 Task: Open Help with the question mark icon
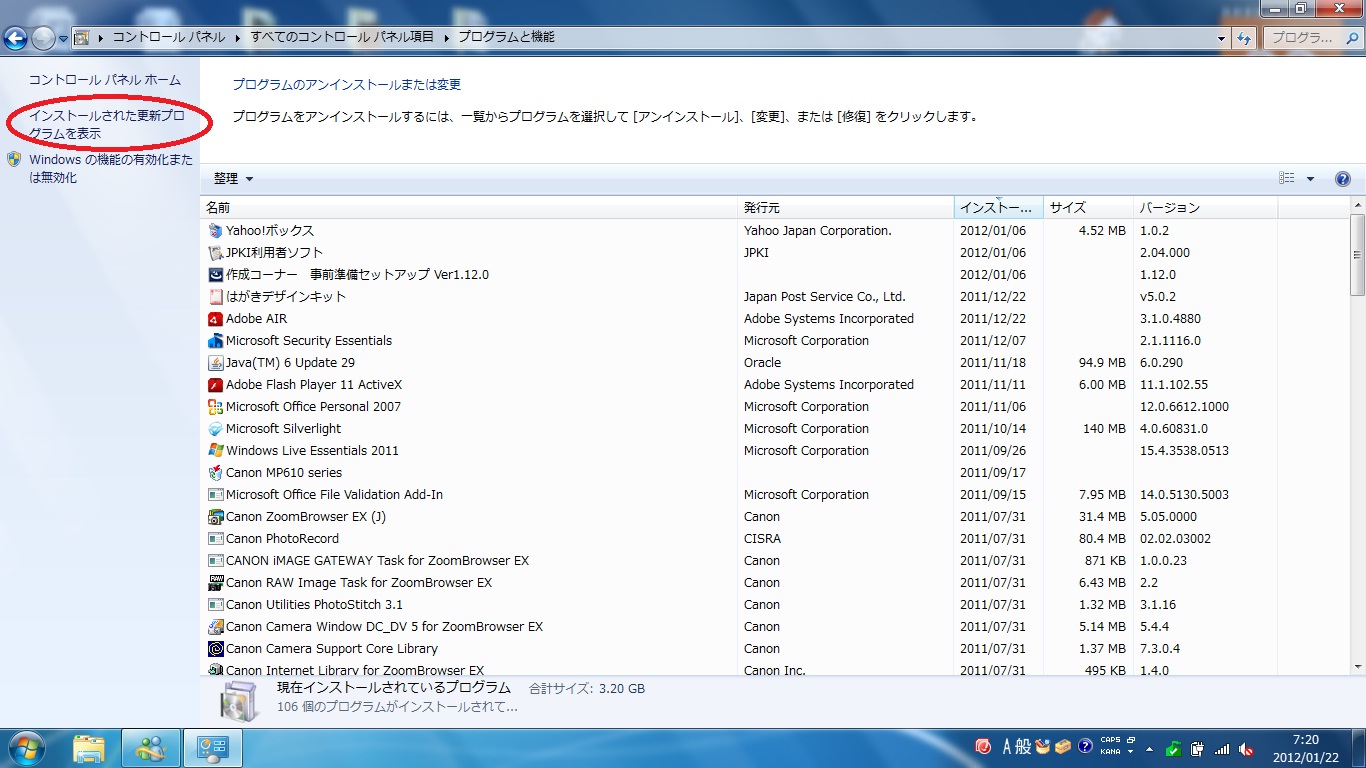point(1343,179)
